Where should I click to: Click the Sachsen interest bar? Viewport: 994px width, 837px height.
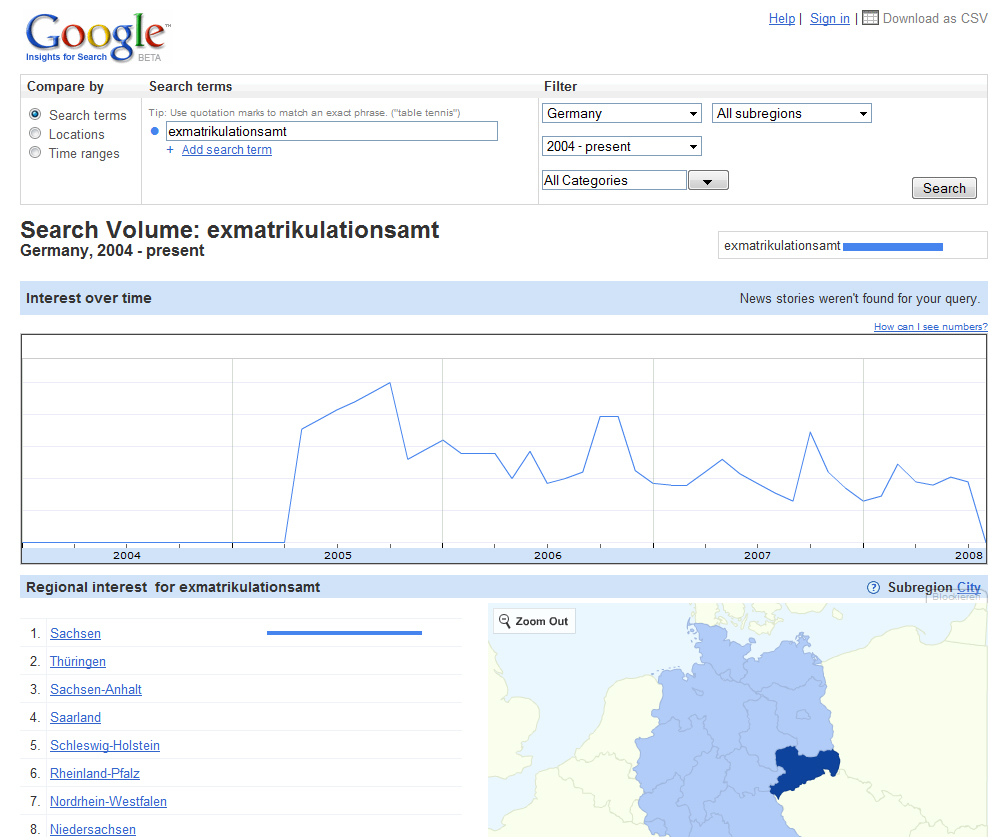[344, 633]
